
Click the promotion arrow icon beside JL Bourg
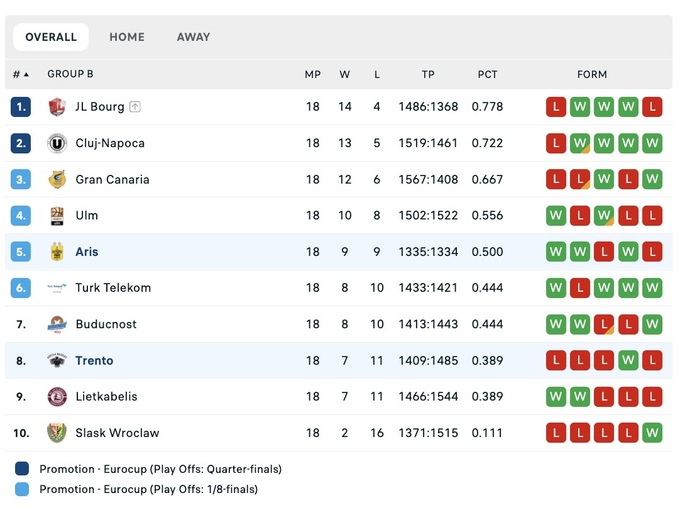pos(135,107)
